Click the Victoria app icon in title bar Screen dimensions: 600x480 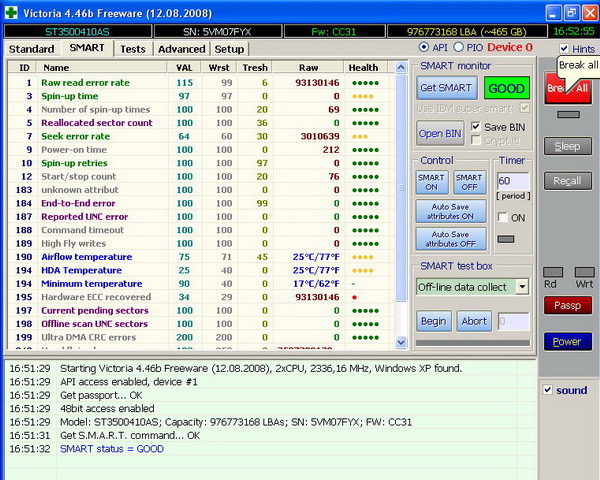point(11,12)
